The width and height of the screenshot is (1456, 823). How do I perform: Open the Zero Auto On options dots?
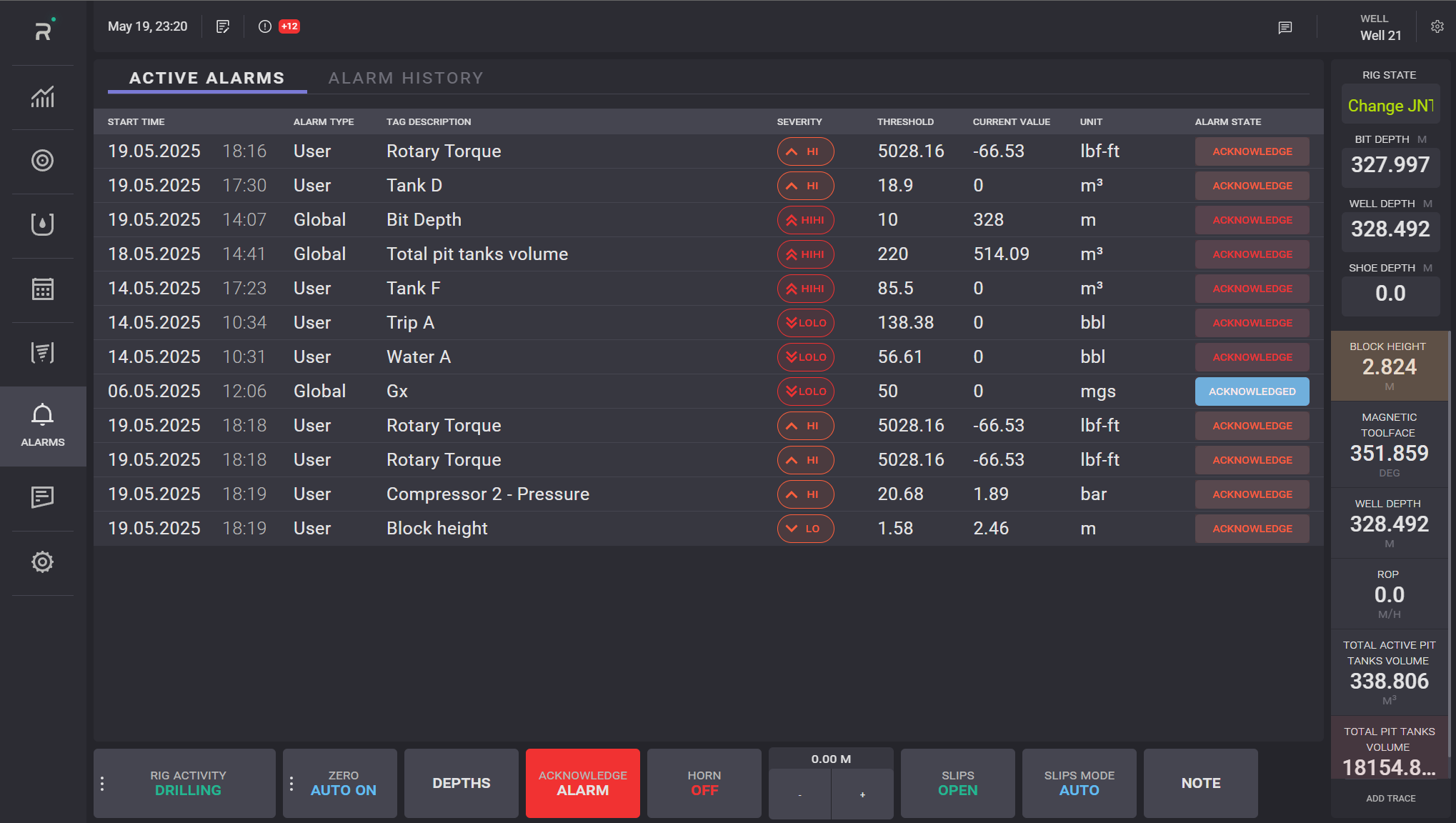(x=291, y=784)
